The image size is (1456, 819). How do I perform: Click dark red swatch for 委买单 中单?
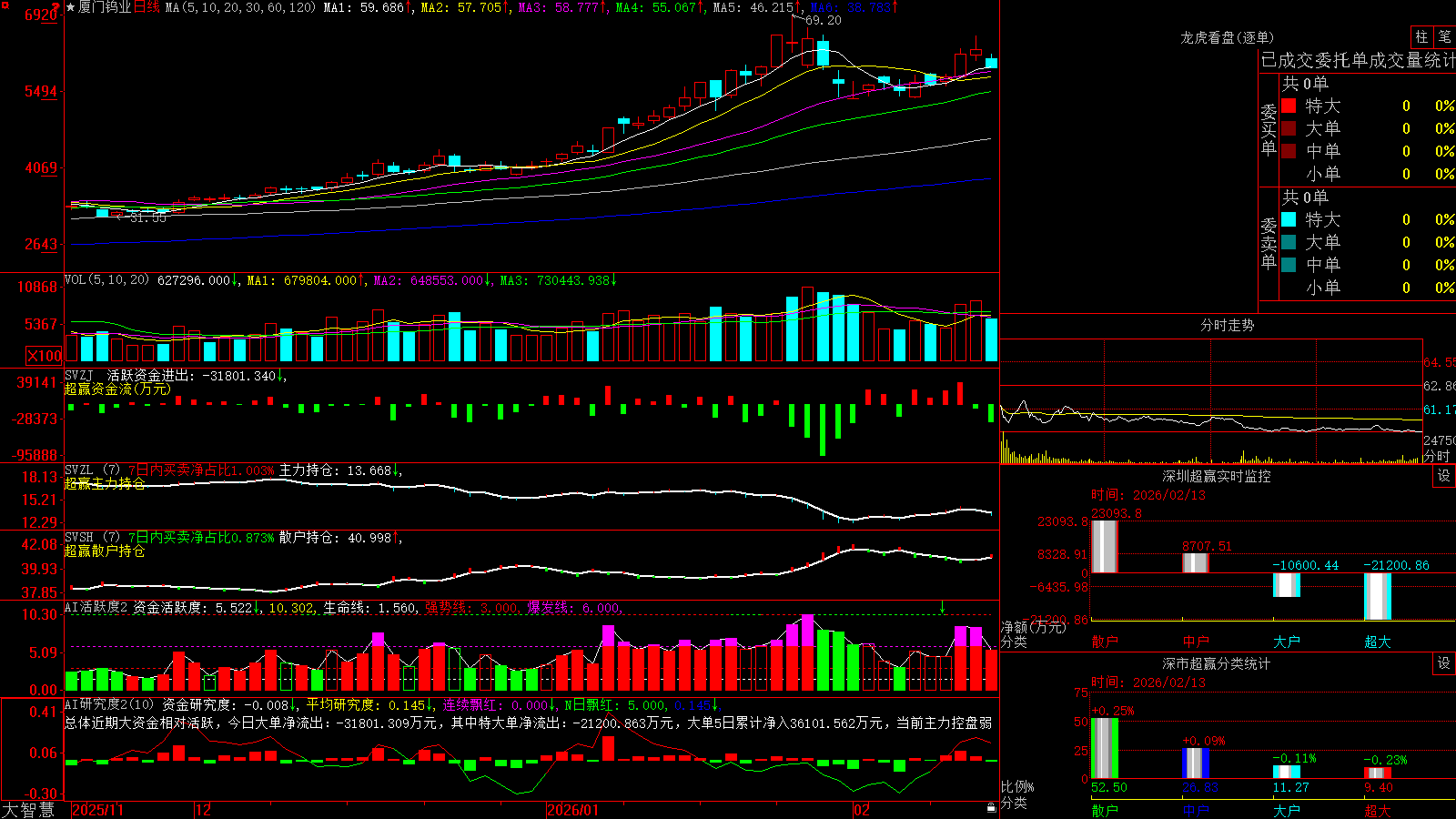[1289, 150]
